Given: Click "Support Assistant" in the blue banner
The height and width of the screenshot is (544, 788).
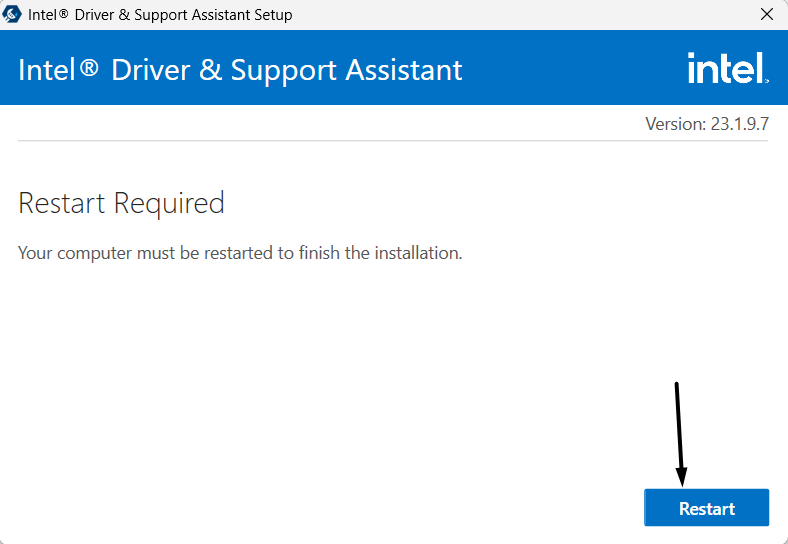Looking at the screenshot, I should tap(346, 70).
